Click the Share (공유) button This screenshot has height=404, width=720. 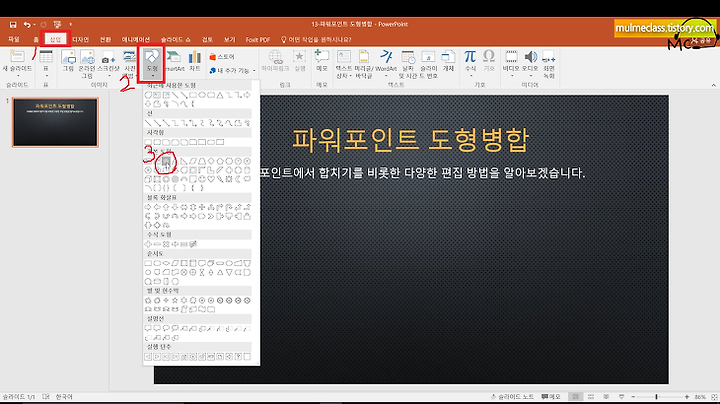click(701, 40)
